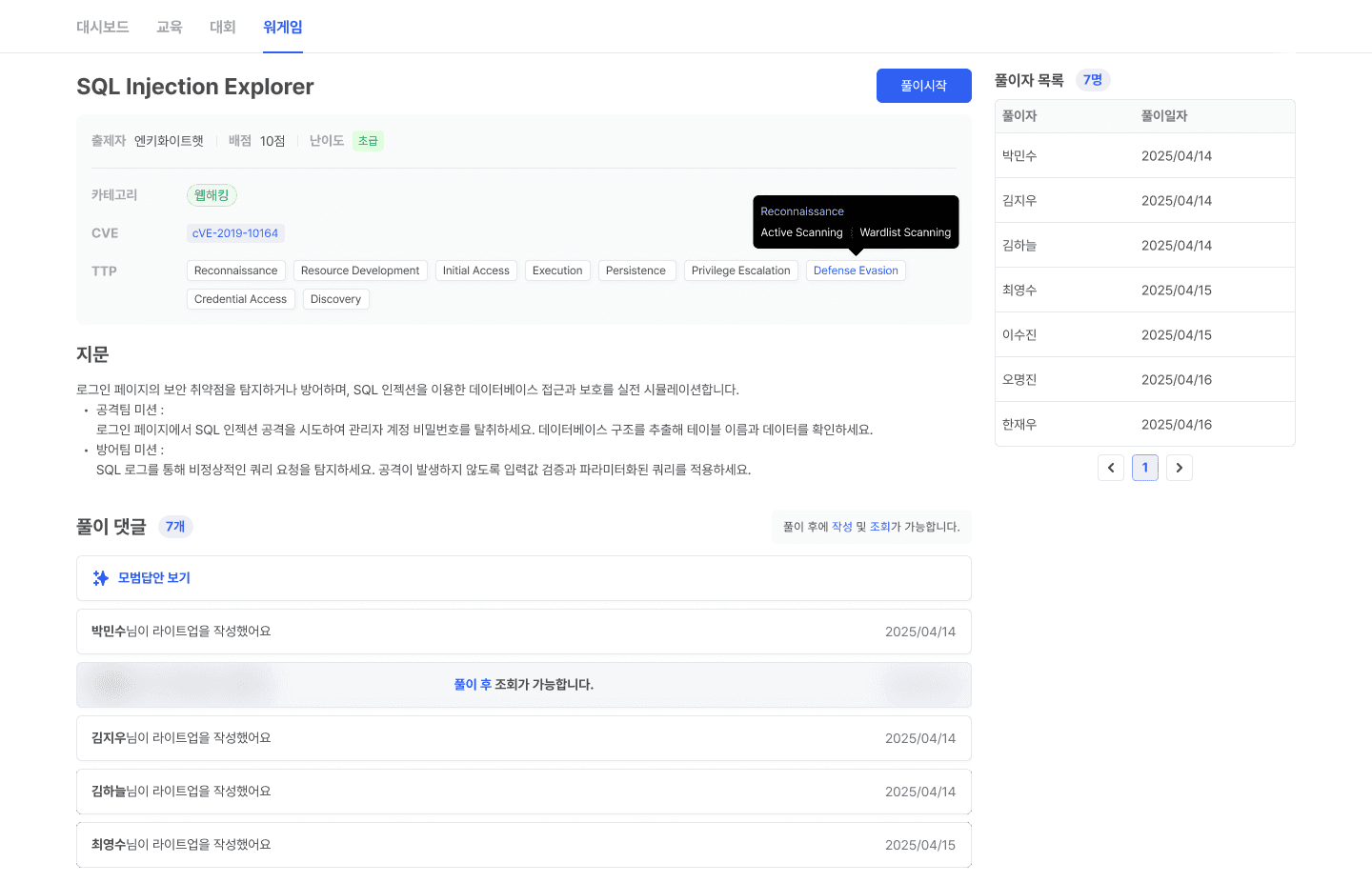Click the SQL Injection Explorer title

click(x=195, y=87)
